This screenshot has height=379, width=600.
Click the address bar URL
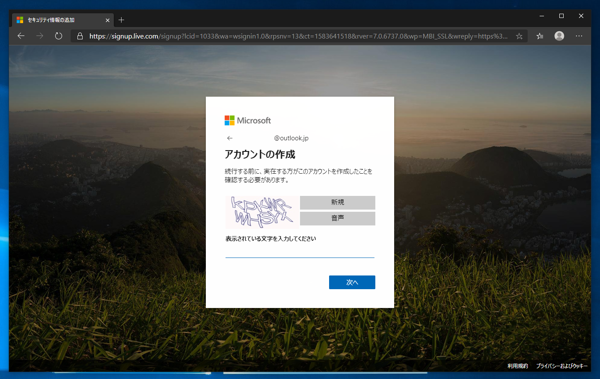coord(298,36)
